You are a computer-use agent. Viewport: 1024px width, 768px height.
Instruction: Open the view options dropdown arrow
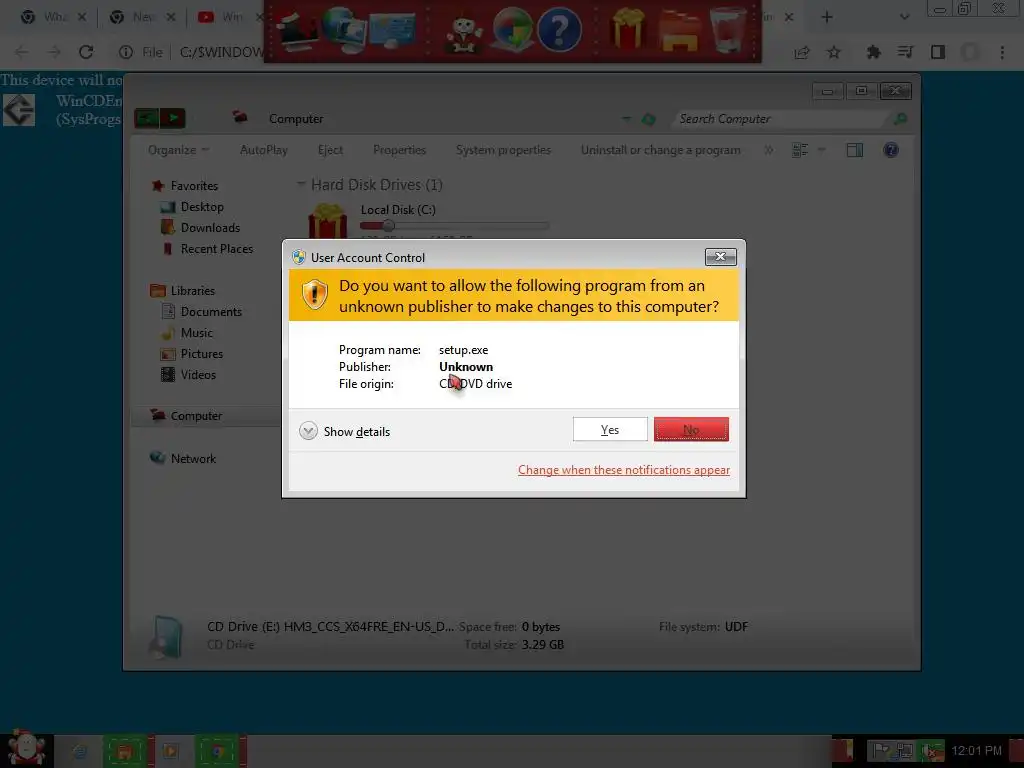pos(822,150)
